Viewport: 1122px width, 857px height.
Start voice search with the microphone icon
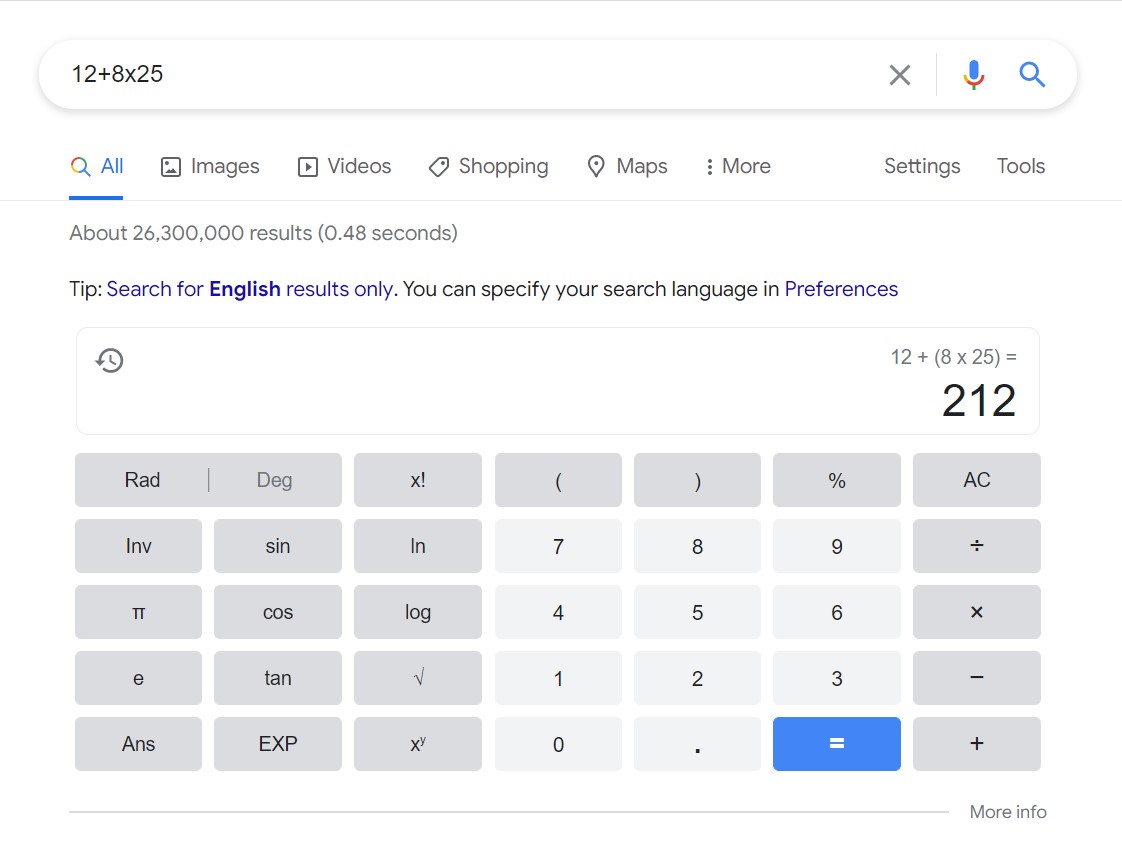[x=973, y=75]
